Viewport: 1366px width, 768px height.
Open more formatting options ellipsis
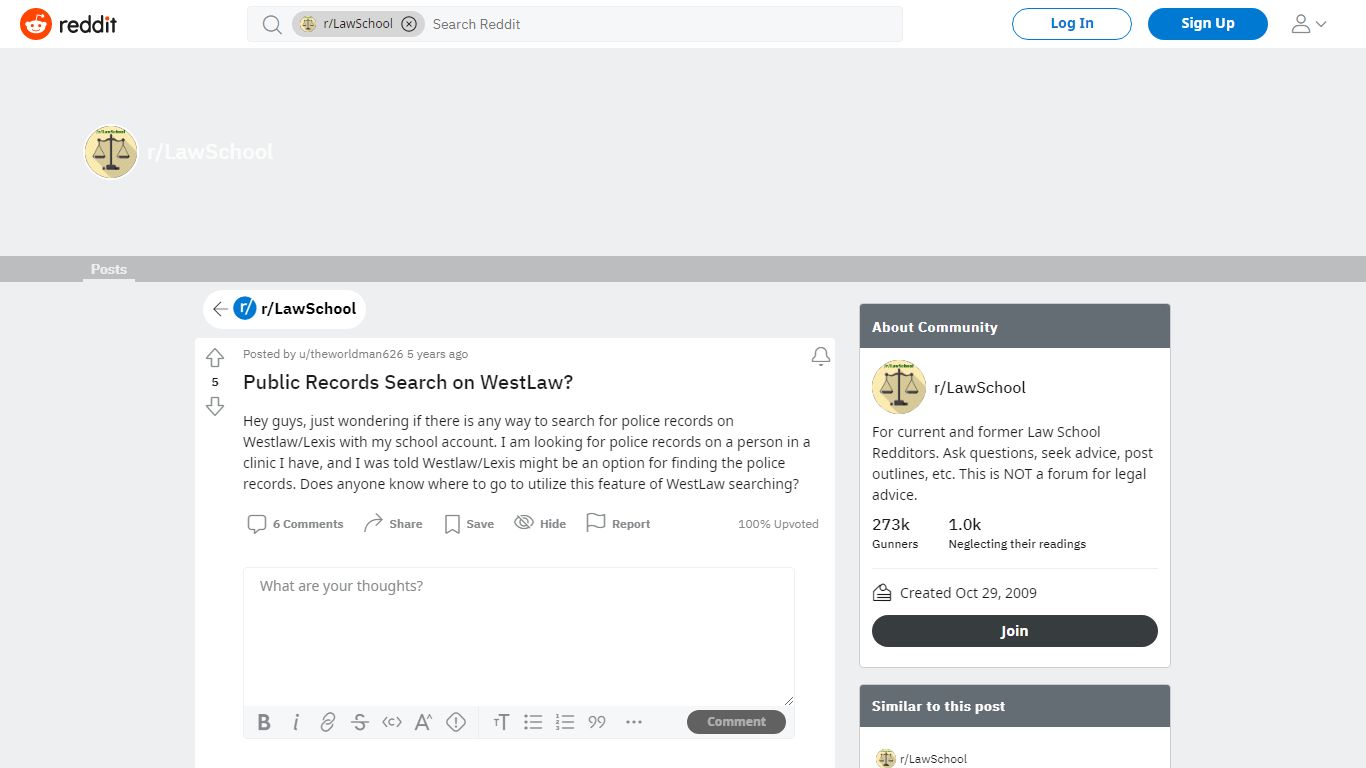click(x=634, y=722)
